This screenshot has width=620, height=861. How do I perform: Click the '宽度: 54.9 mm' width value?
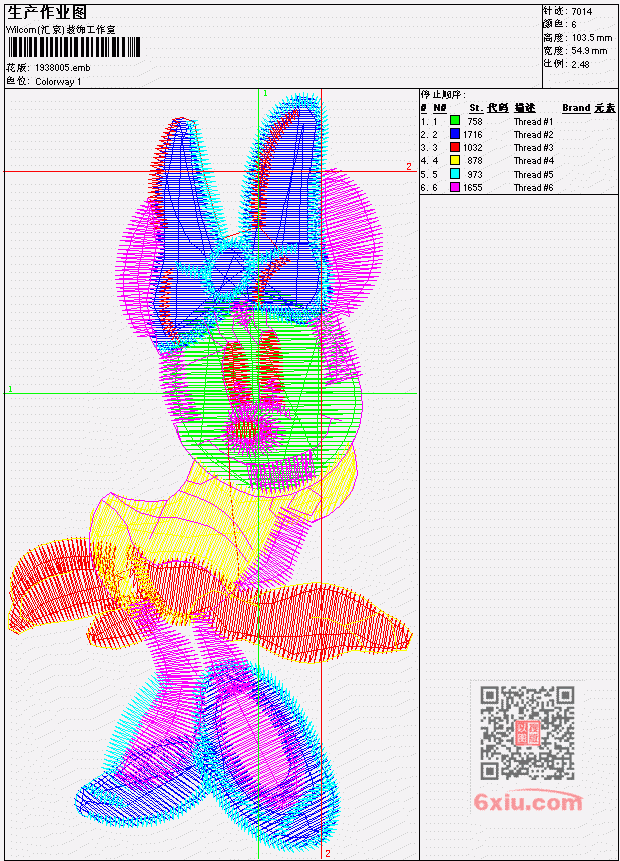pyautogui.click(x=576, y=51)
